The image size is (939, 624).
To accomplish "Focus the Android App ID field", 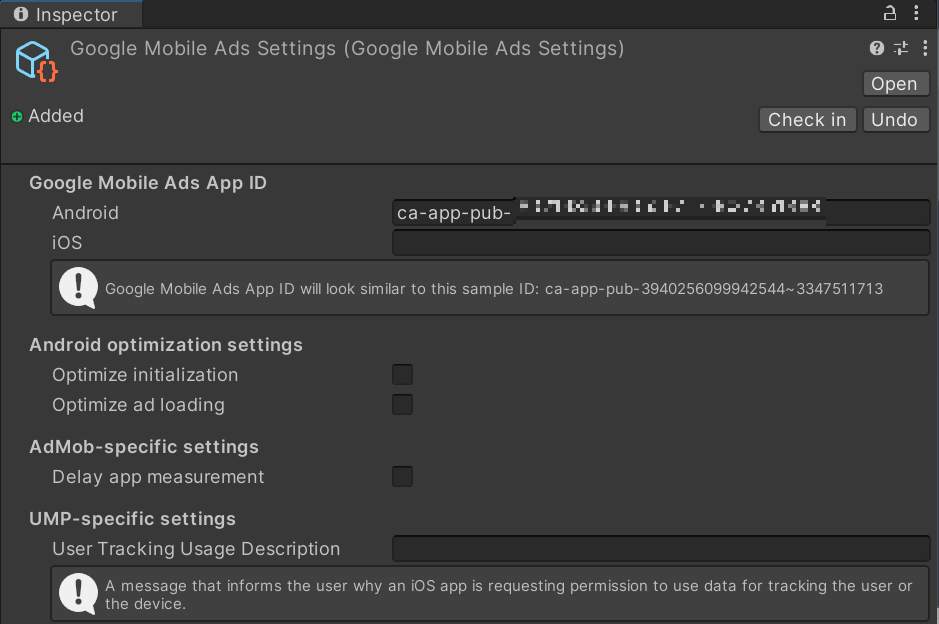I will tap(661, 213).
